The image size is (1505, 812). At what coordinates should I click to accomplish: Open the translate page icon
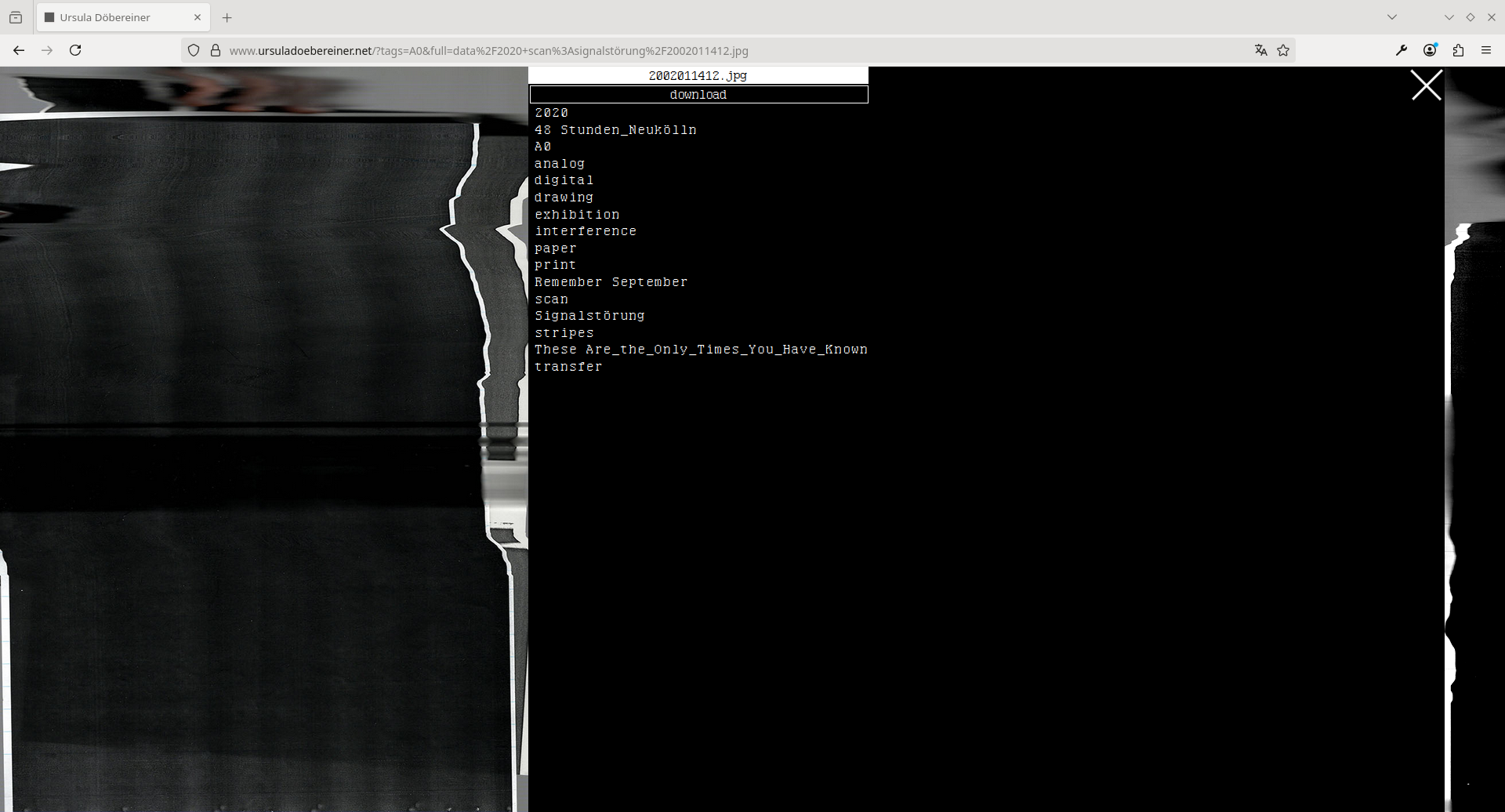coord(1260,50)
